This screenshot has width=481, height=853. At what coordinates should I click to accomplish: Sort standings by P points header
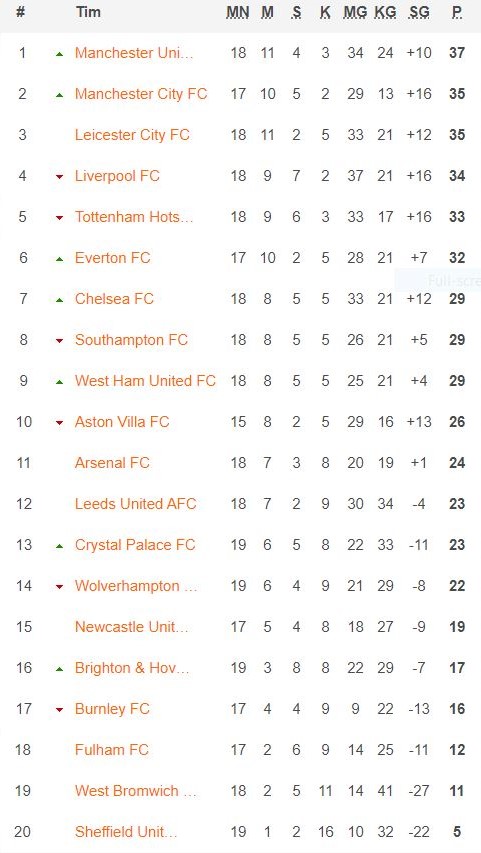pos(457,12)
